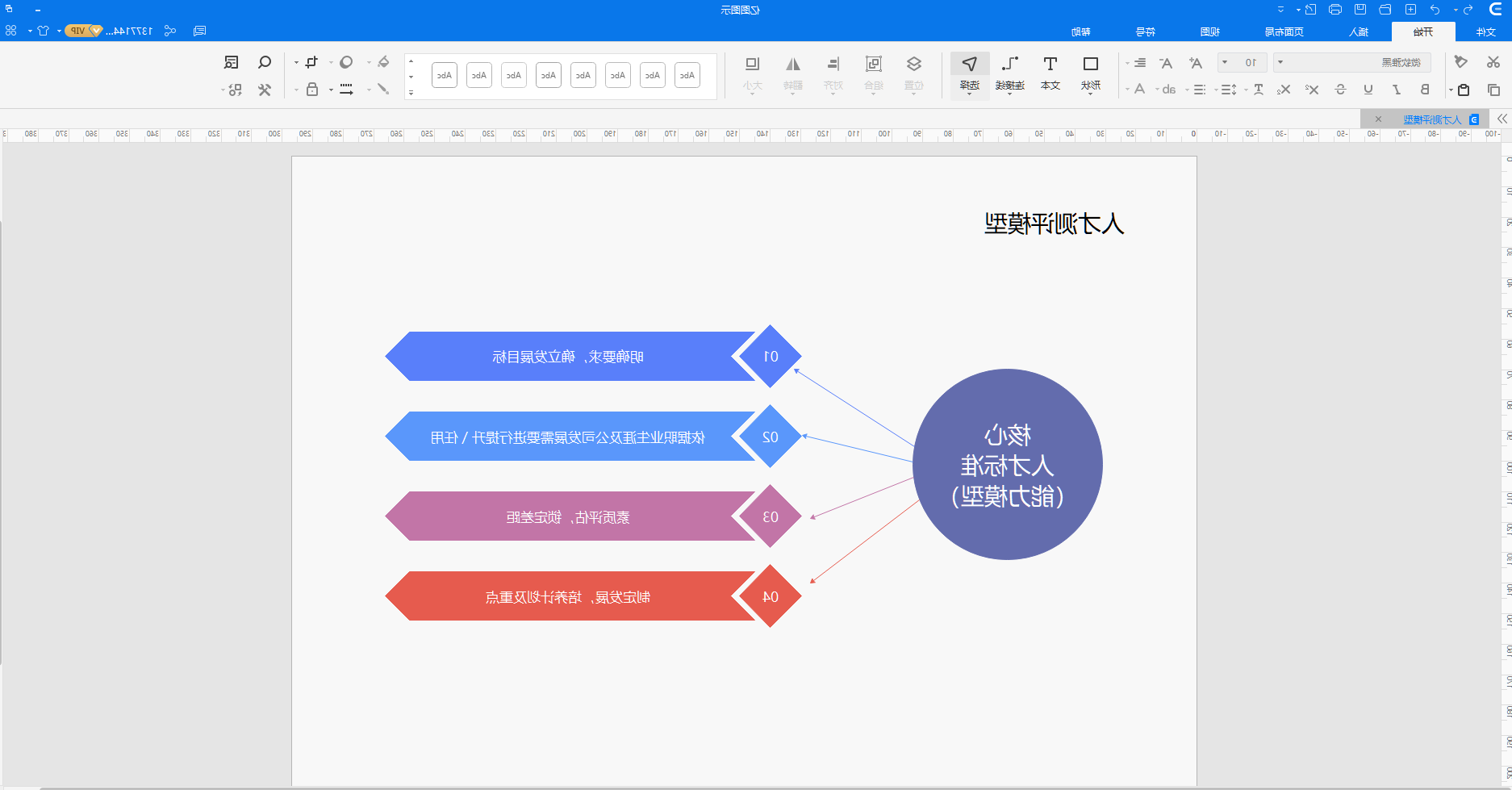Click the magnifier Find icon

pos(265,62)
